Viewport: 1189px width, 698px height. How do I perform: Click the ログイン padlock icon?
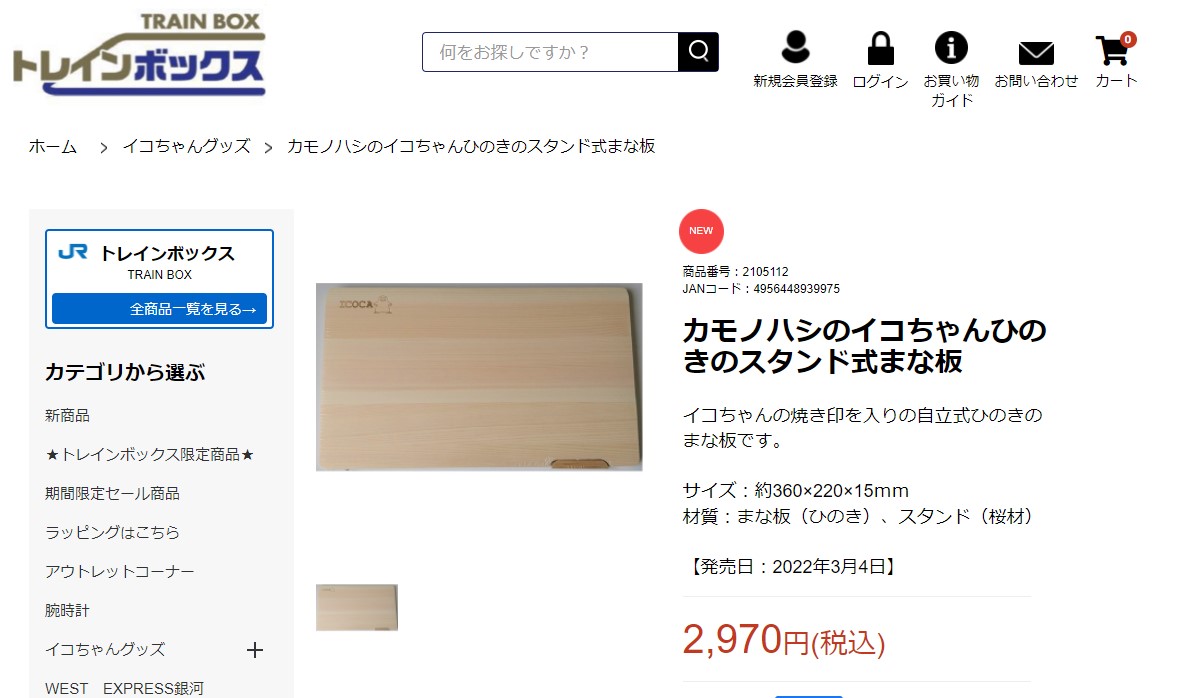click(880, 49)
